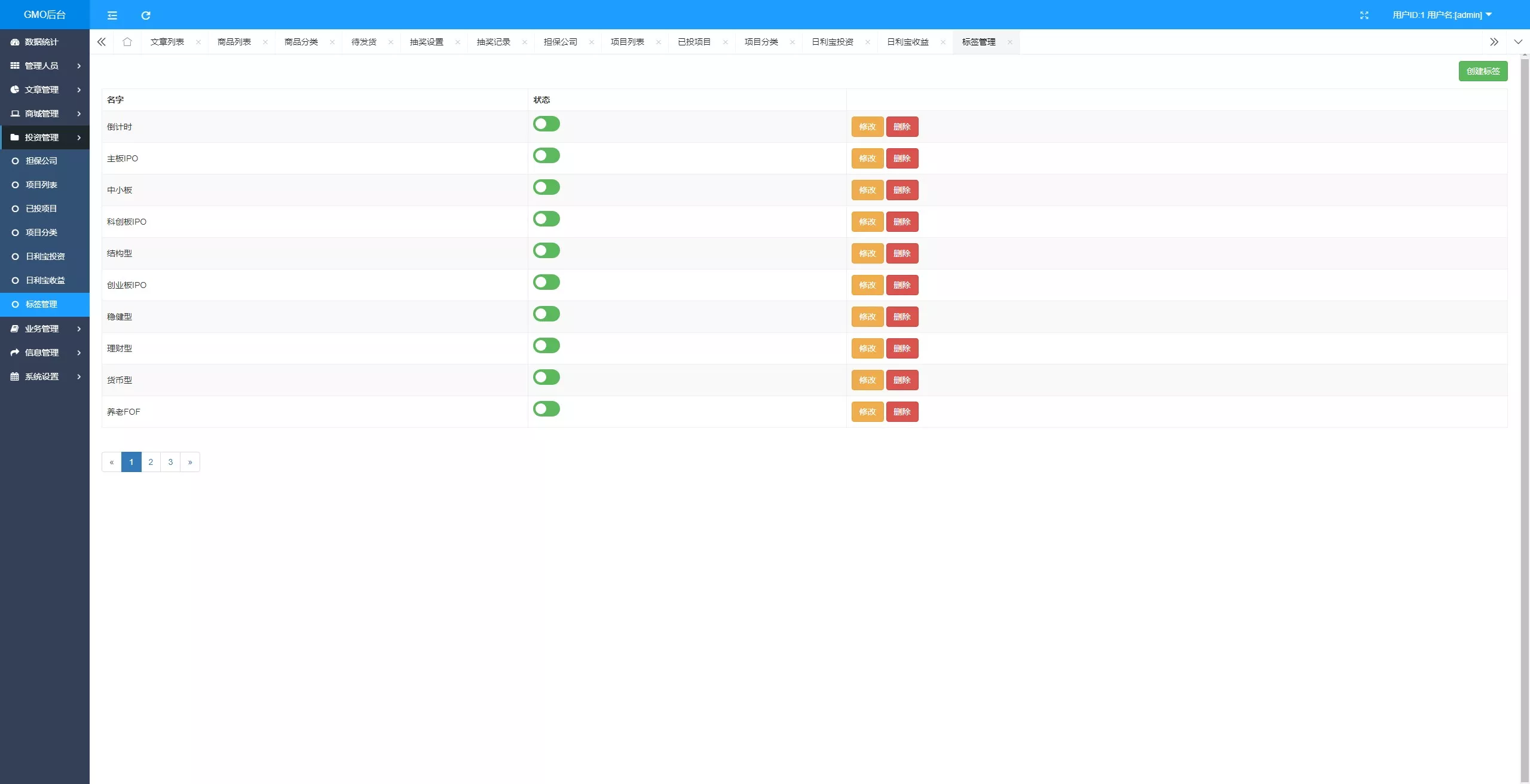
Task: Turn off the 养老FOF status switch
Action: tap(546, 409)
